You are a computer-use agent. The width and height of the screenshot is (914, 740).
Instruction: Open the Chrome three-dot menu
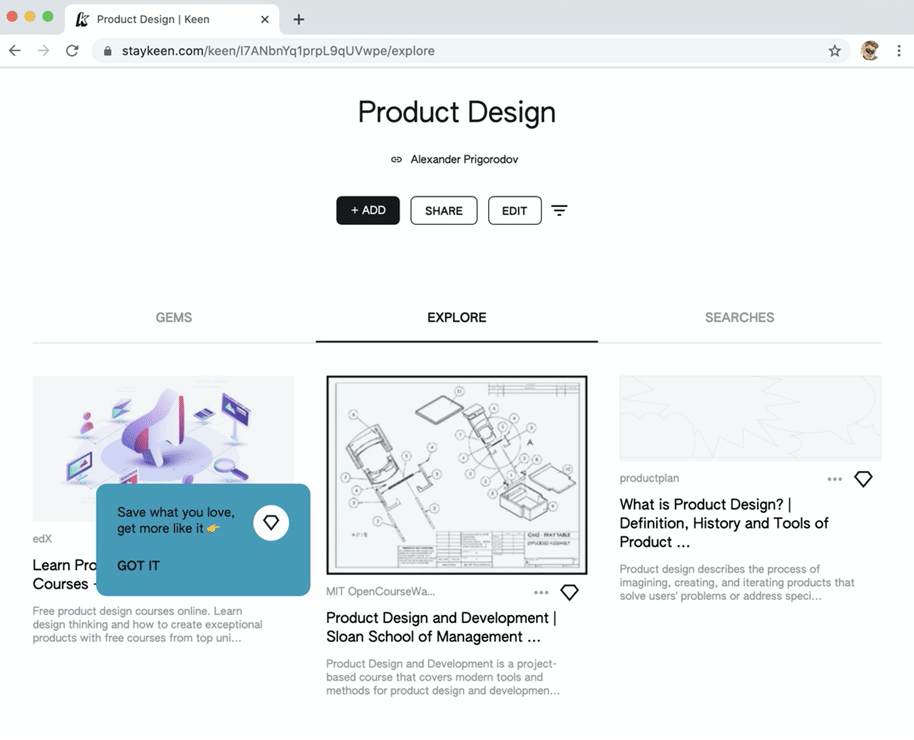point(899,51)
